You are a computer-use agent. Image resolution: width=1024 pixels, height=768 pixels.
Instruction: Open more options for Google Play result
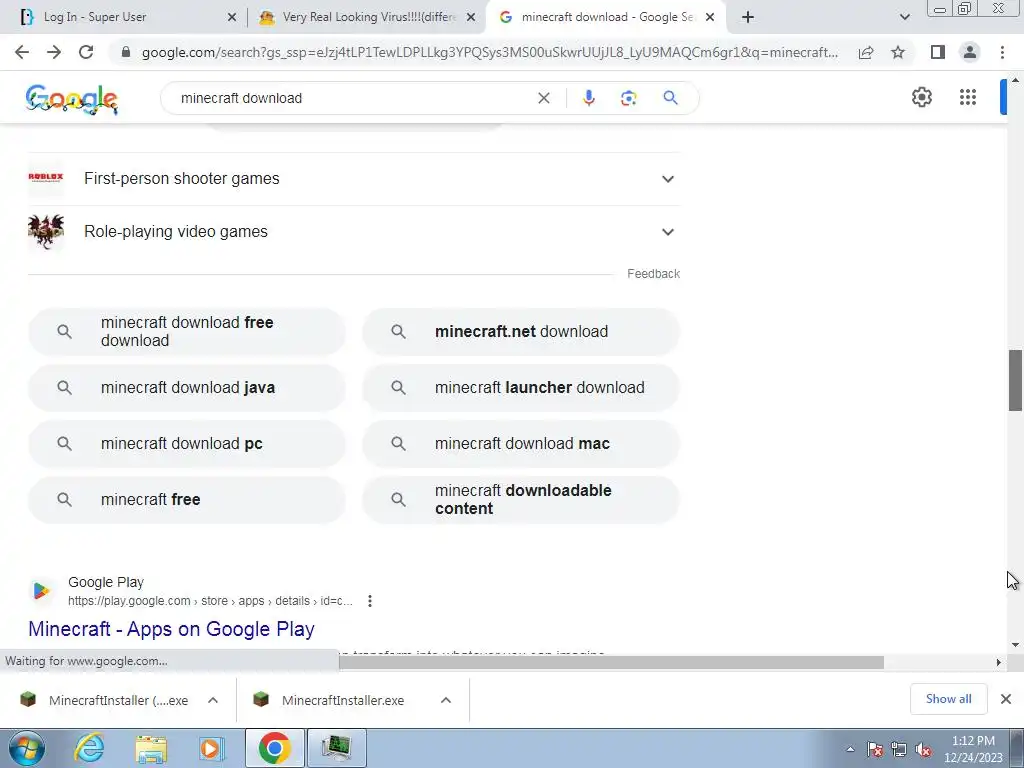point(370,601)
